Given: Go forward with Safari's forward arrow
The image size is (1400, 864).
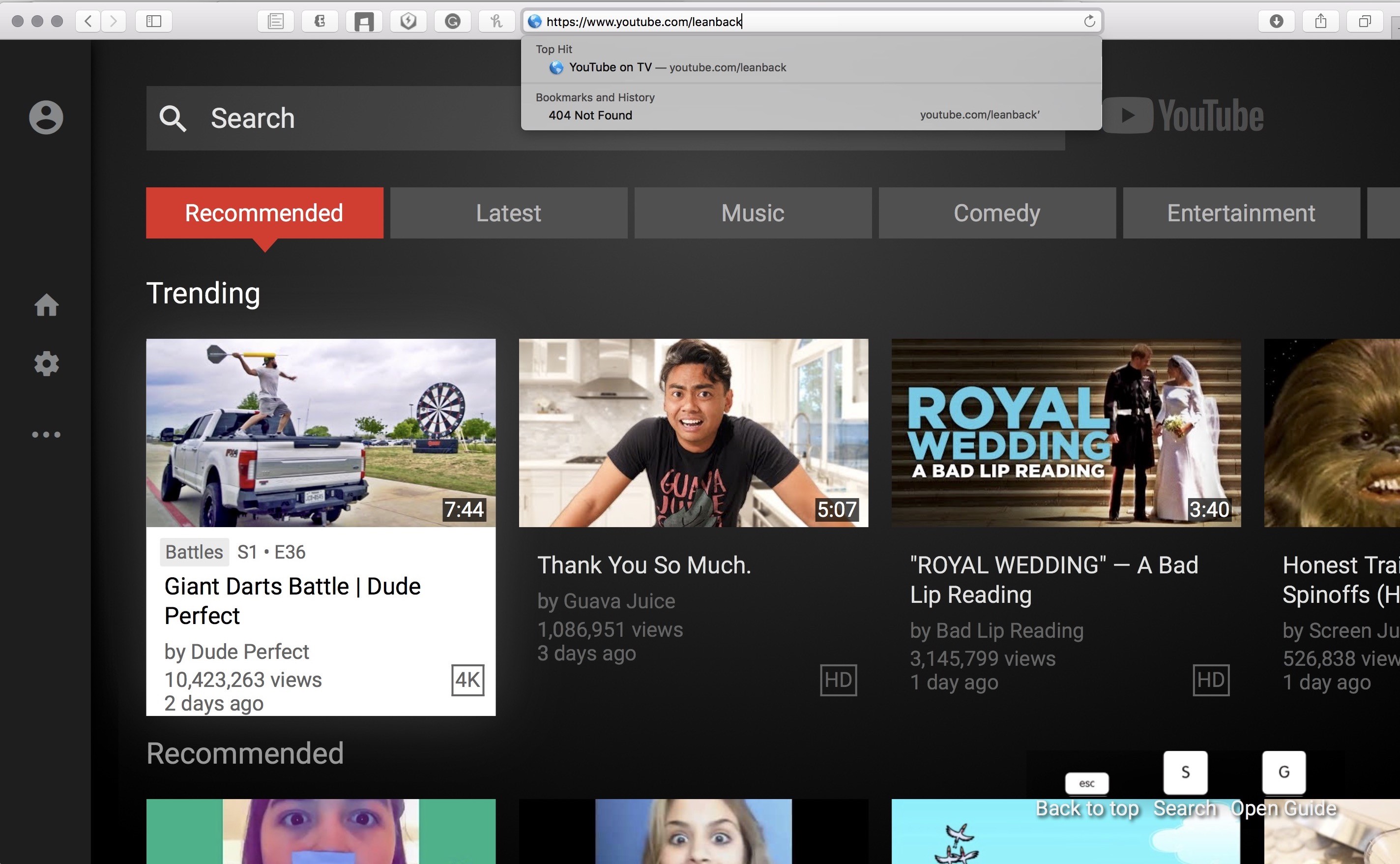Looking at the screenshot, I should click(x=113, y=21).
